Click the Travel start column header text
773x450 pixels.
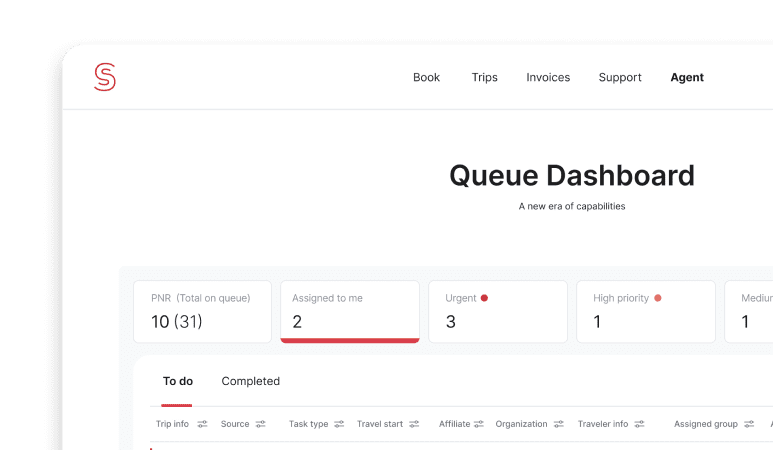[x=380, y=424]
